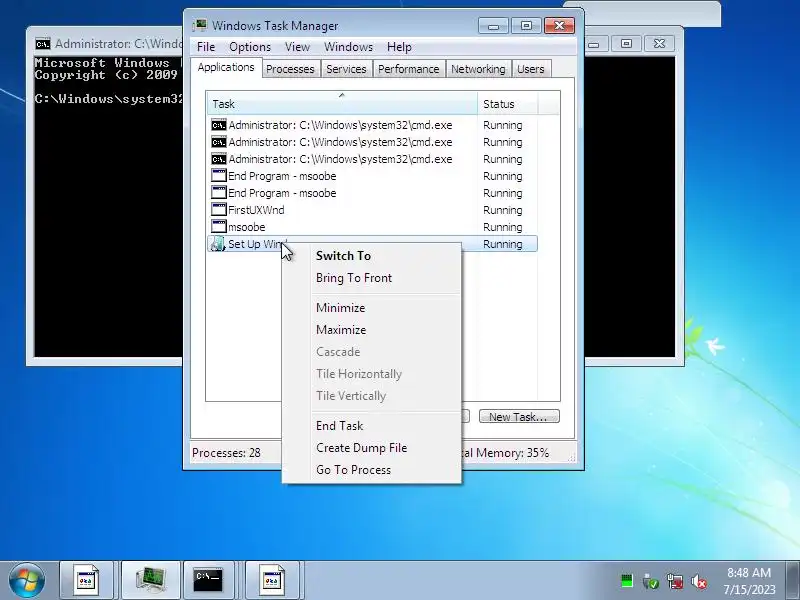Click the FirstUXWnd task window icon
The image size is (800, 600).
pos(218,210)
